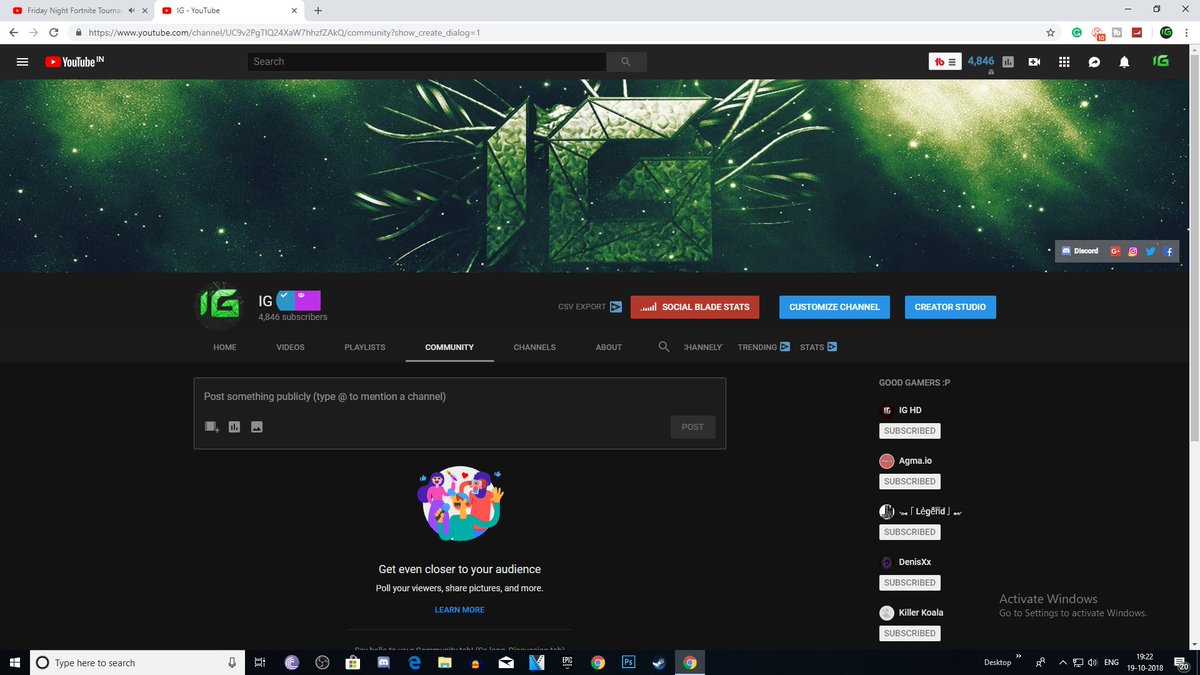
Task: Click the browser address bar URL
Action: 284,32
